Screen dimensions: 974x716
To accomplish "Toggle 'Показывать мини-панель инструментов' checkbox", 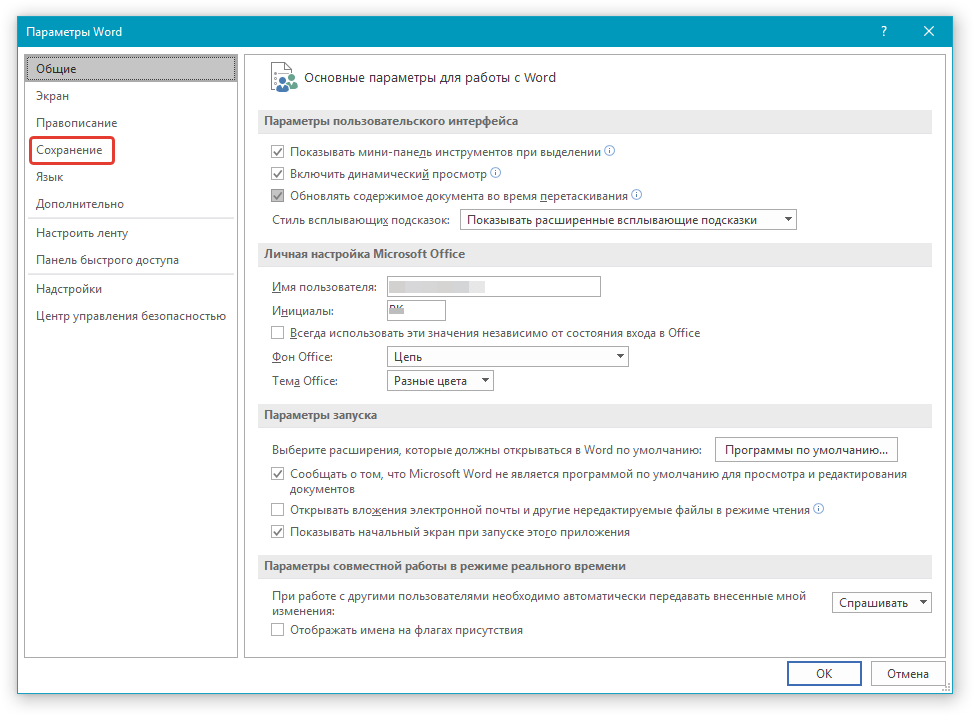I will point(278,153).
